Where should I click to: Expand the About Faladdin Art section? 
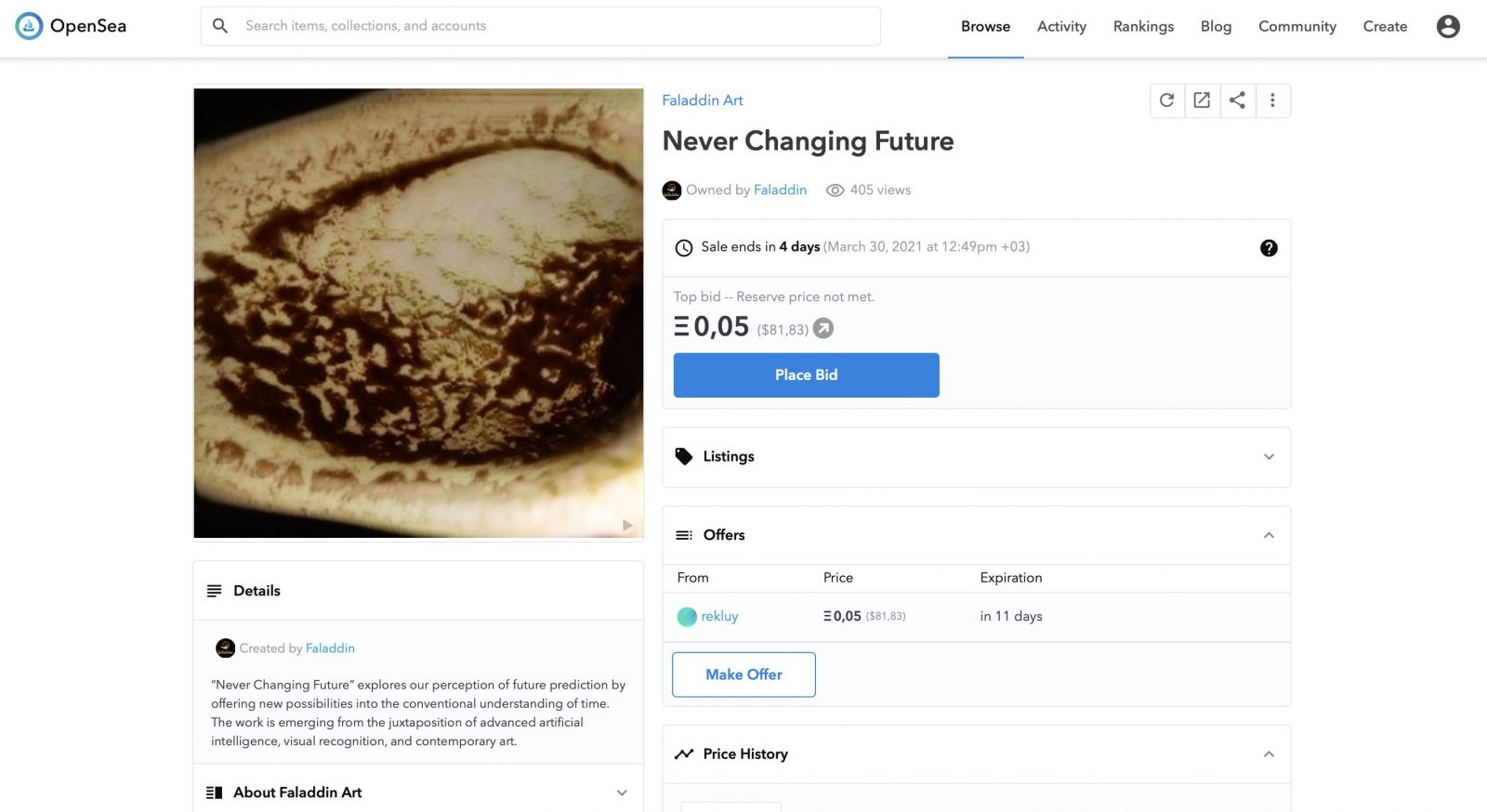(622, 792)
